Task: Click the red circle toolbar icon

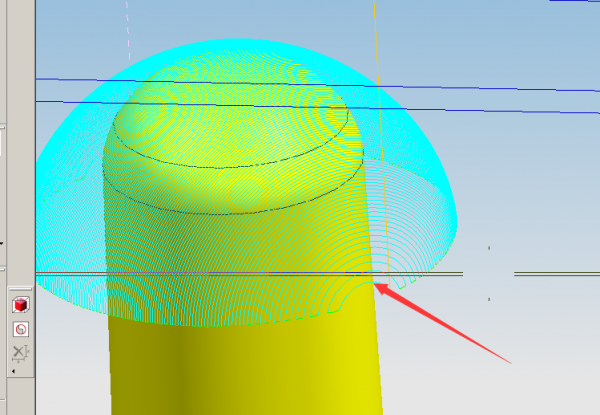Action: (x=21, y=329)
